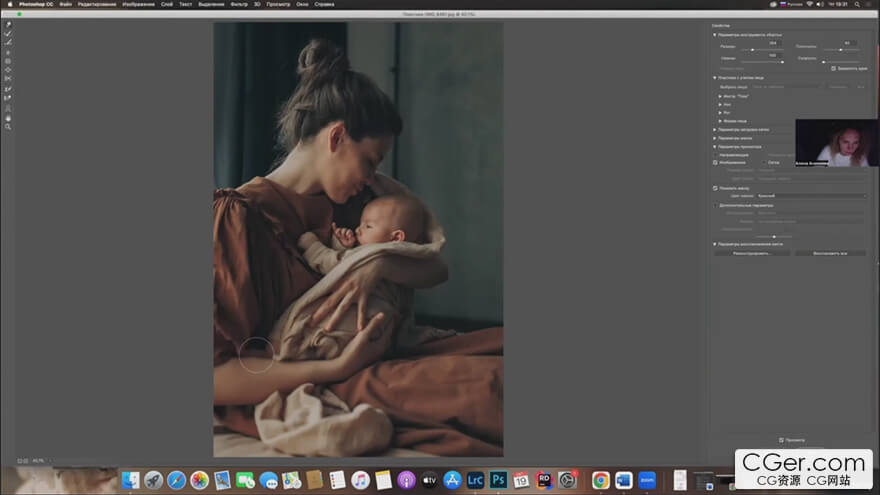Open Lightroom Classic from the Dock

point(475,481)
